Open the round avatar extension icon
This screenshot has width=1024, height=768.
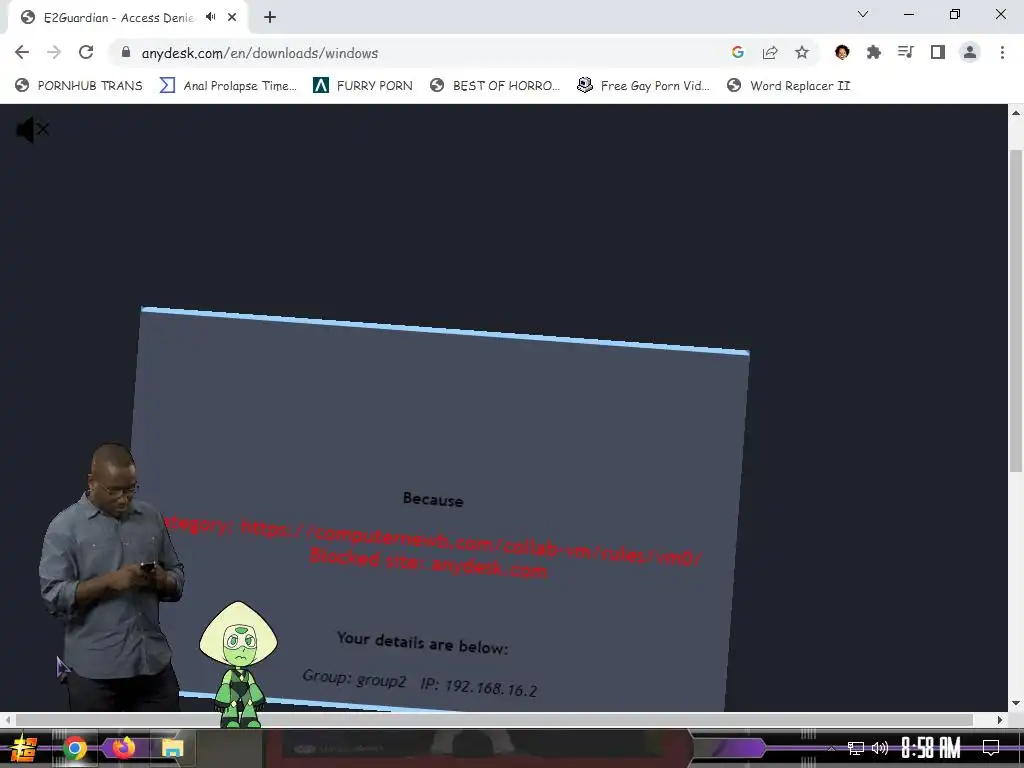click(842, 52)
